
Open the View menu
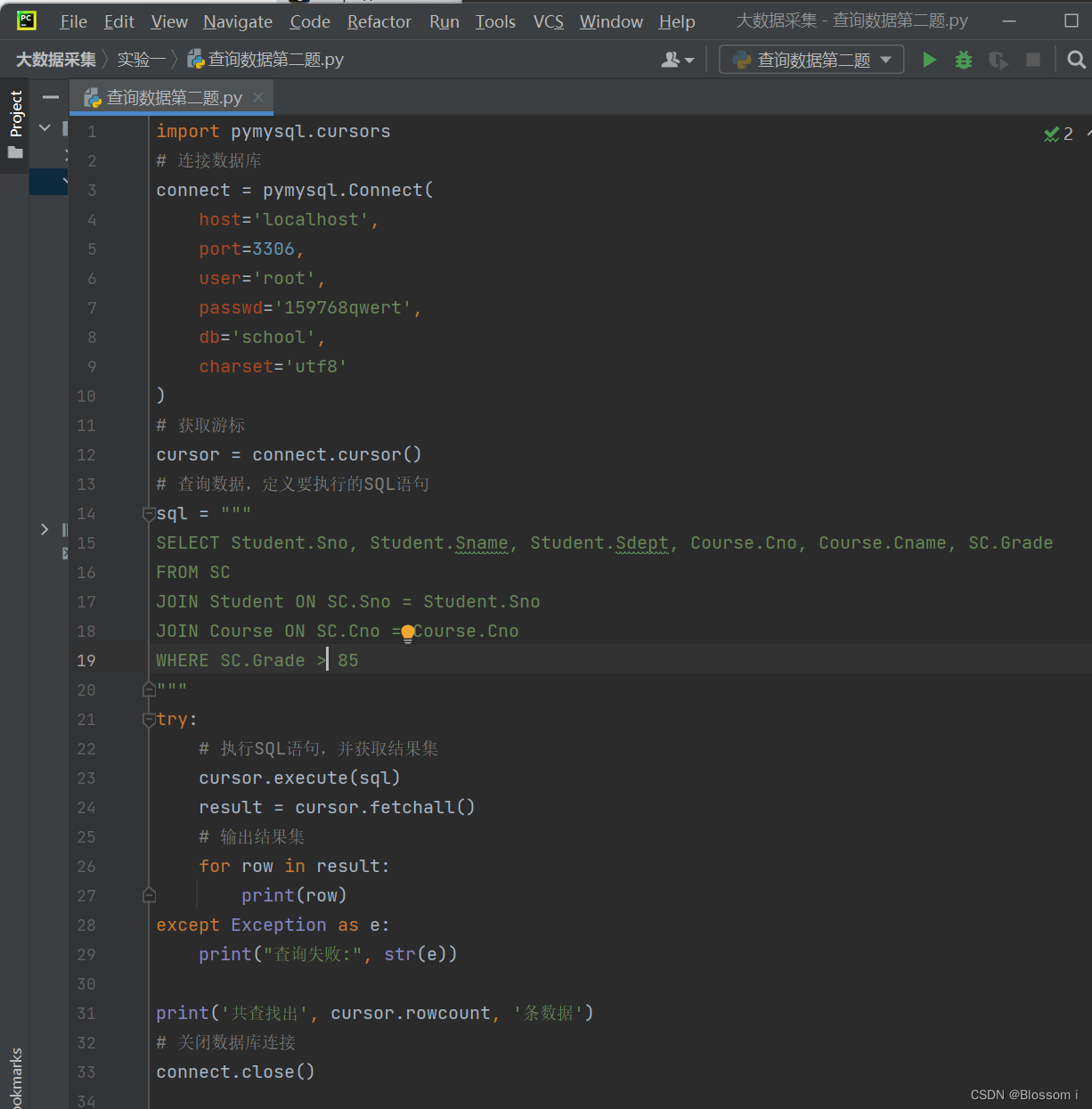click(x=169, y=21)
